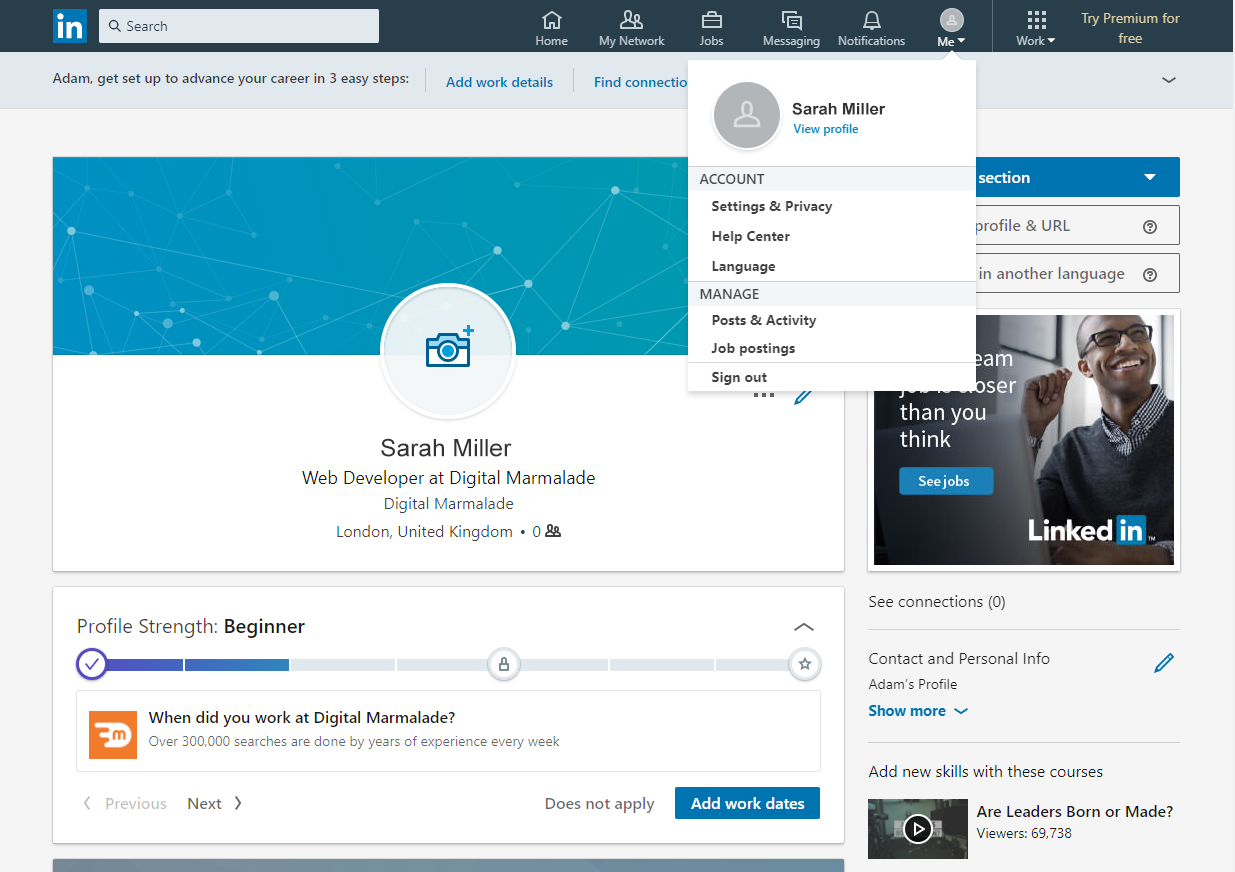1235x872 pixels.
Task: Click camera icon to add profile photo
Action: click(448, 352)
